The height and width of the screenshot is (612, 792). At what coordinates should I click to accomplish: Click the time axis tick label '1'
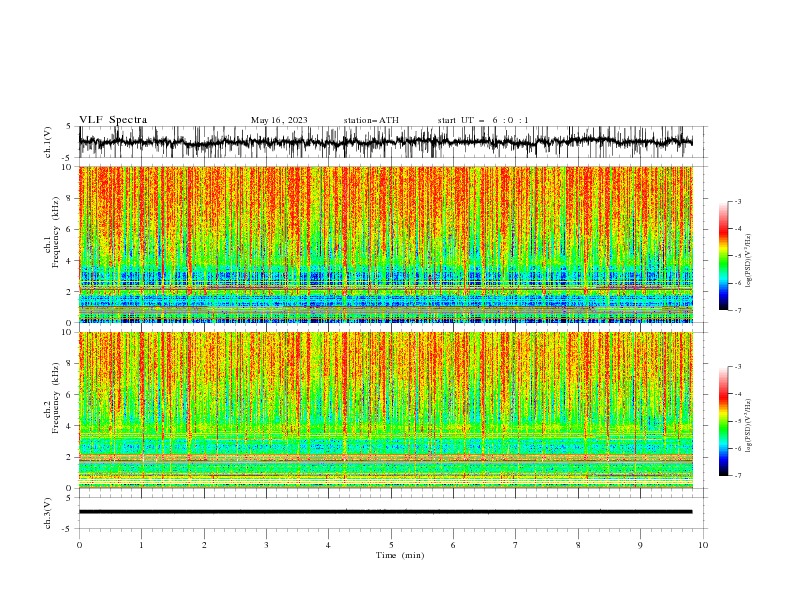point(141,545)
